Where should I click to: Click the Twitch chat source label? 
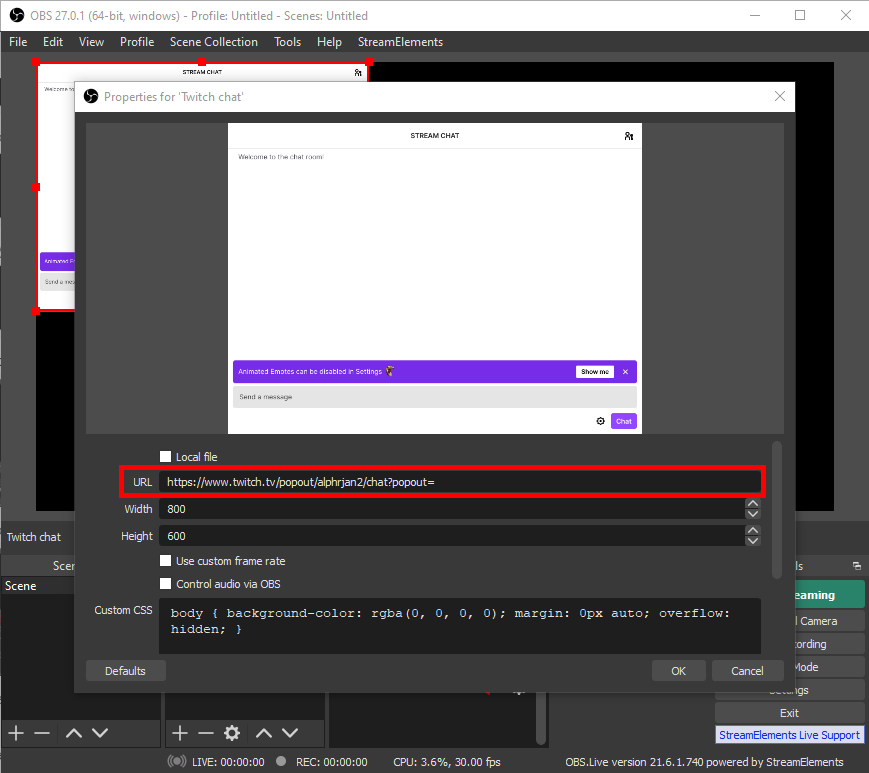click(x=34, y=536)
